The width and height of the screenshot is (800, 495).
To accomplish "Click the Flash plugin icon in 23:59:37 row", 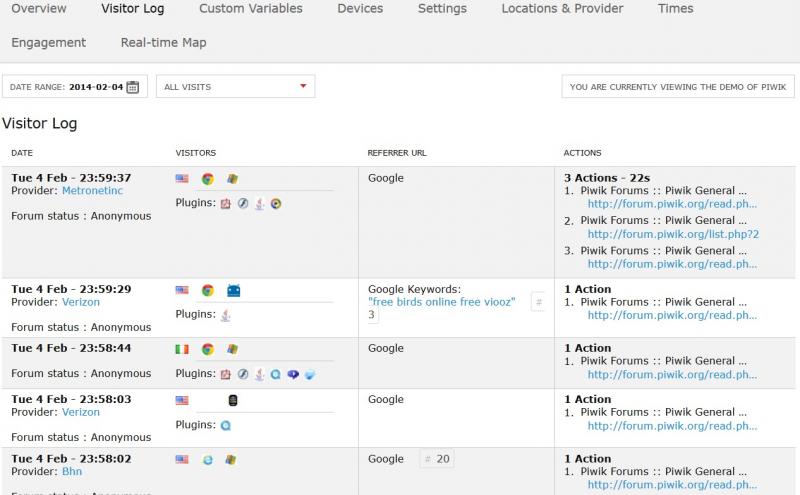I will point(243,204).
